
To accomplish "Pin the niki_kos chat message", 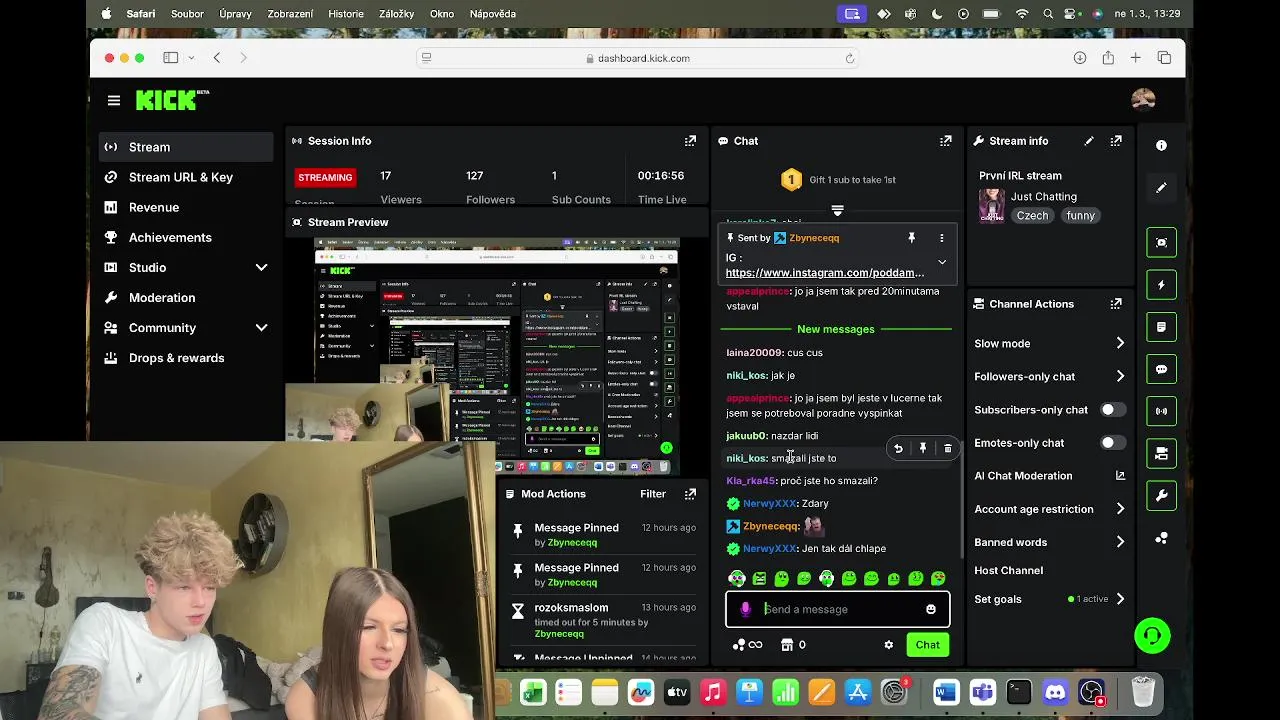I will pyautogui.click(x=923, y=449).
